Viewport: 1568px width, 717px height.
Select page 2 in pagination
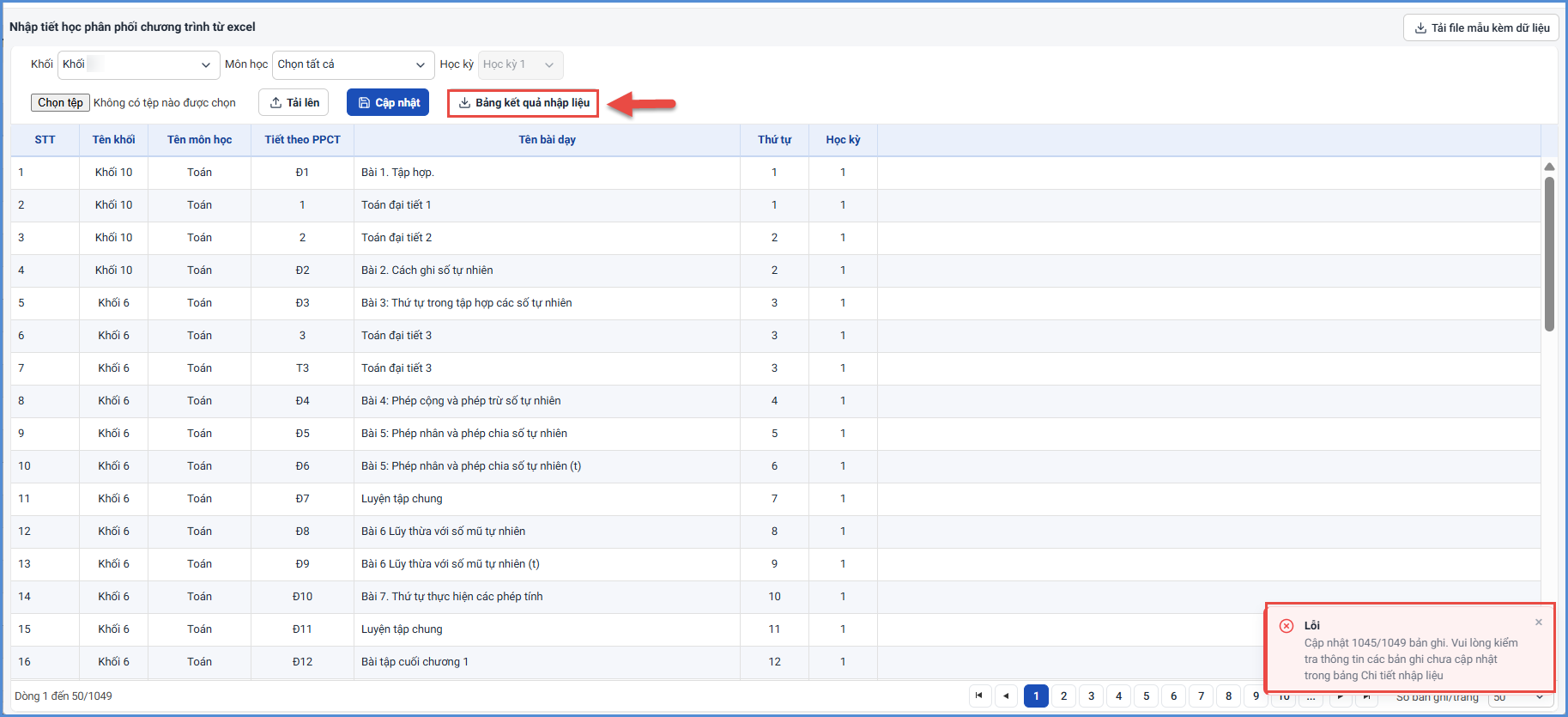(1064, 696)
